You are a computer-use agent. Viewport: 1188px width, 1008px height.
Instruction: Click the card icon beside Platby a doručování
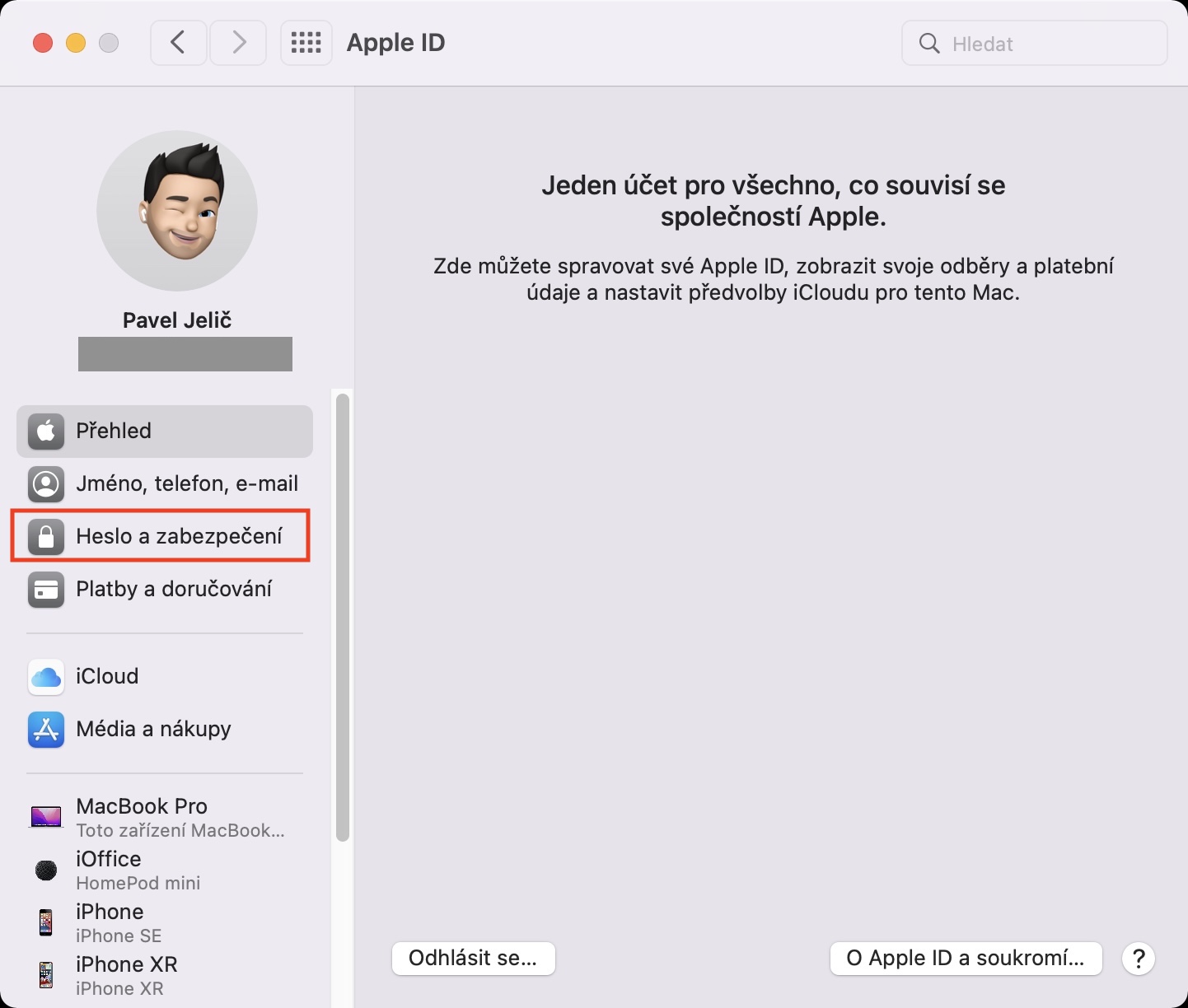46,589
